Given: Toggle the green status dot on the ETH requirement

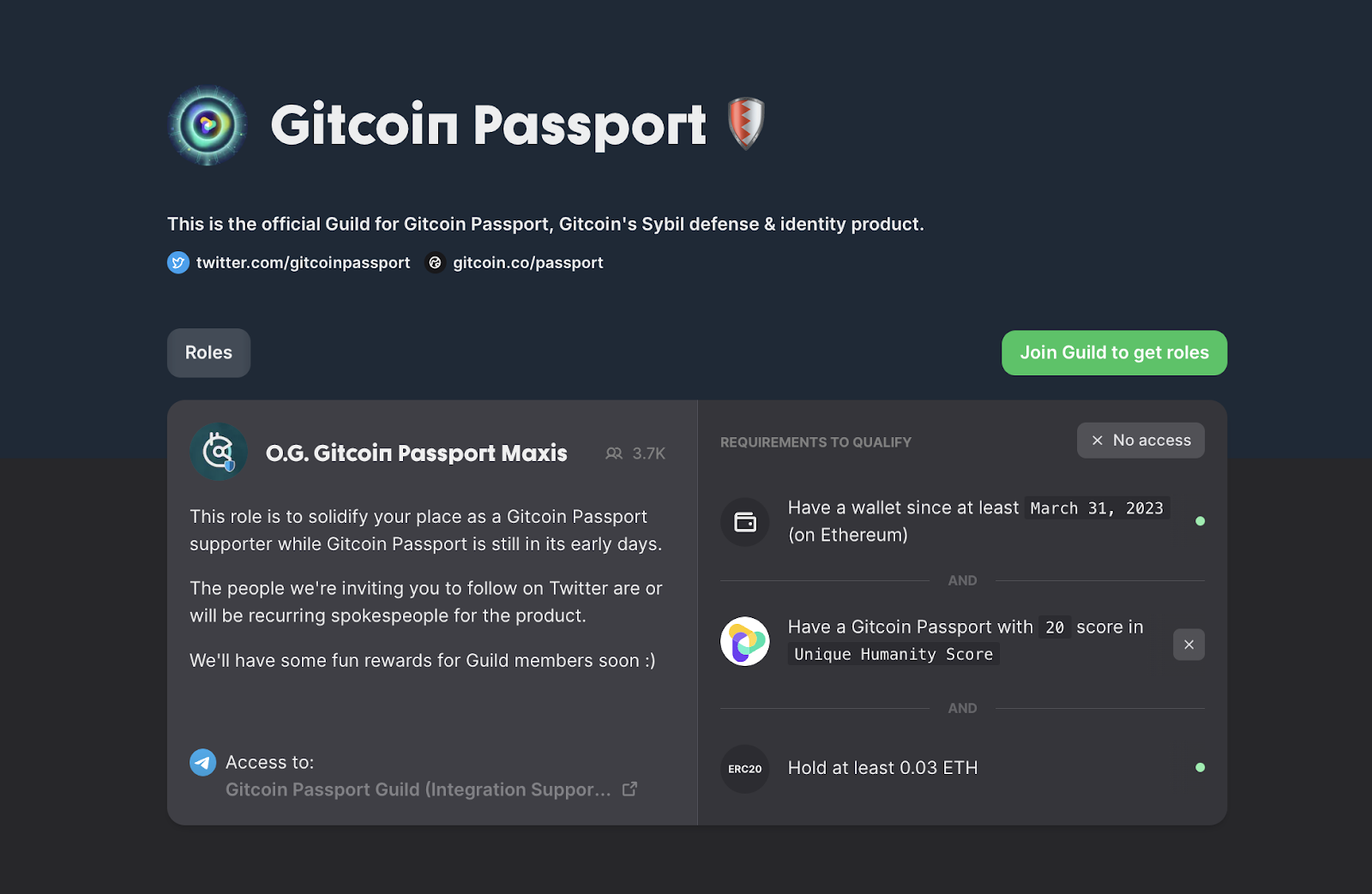Looking at the screenshot, I should coord(1201,767).
